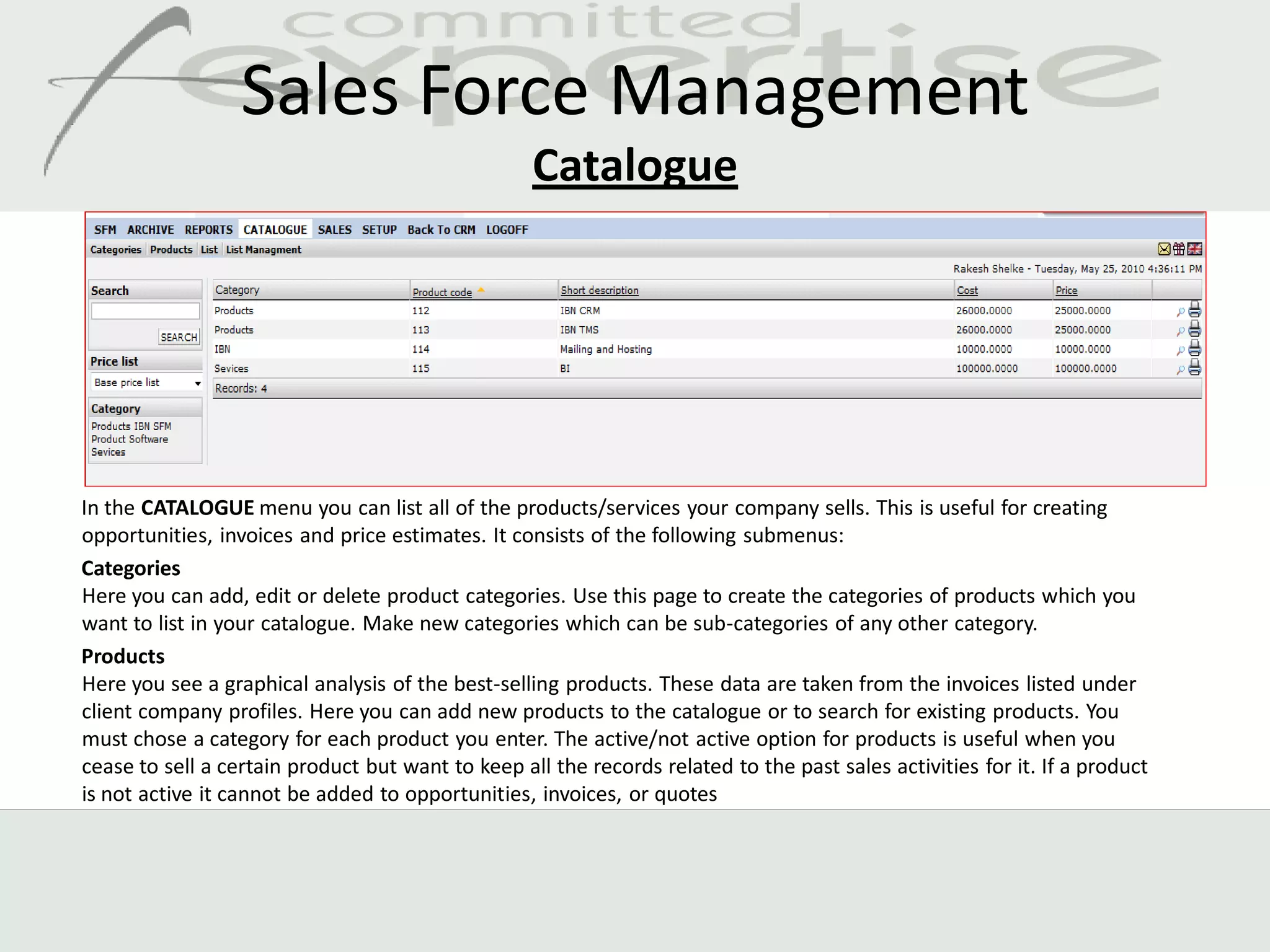Sort by Price column header
Viewport: 1270px width, 952px height.
[x=1067, y=290]
